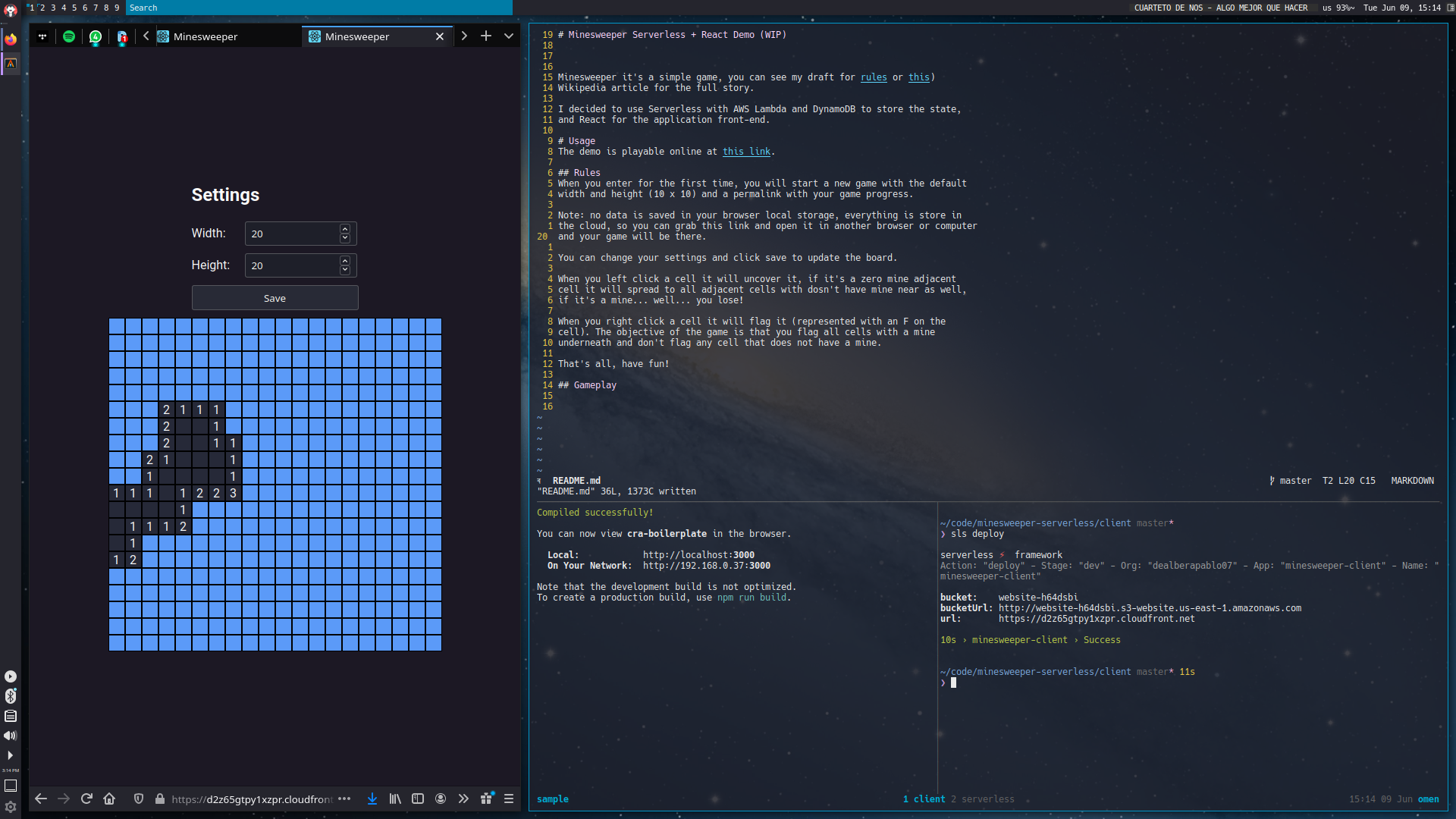Screen dimensions: 1456x819
Task: Open the Firefox hamburger menu
Action: pyautogui.click(x=509, y=799)
